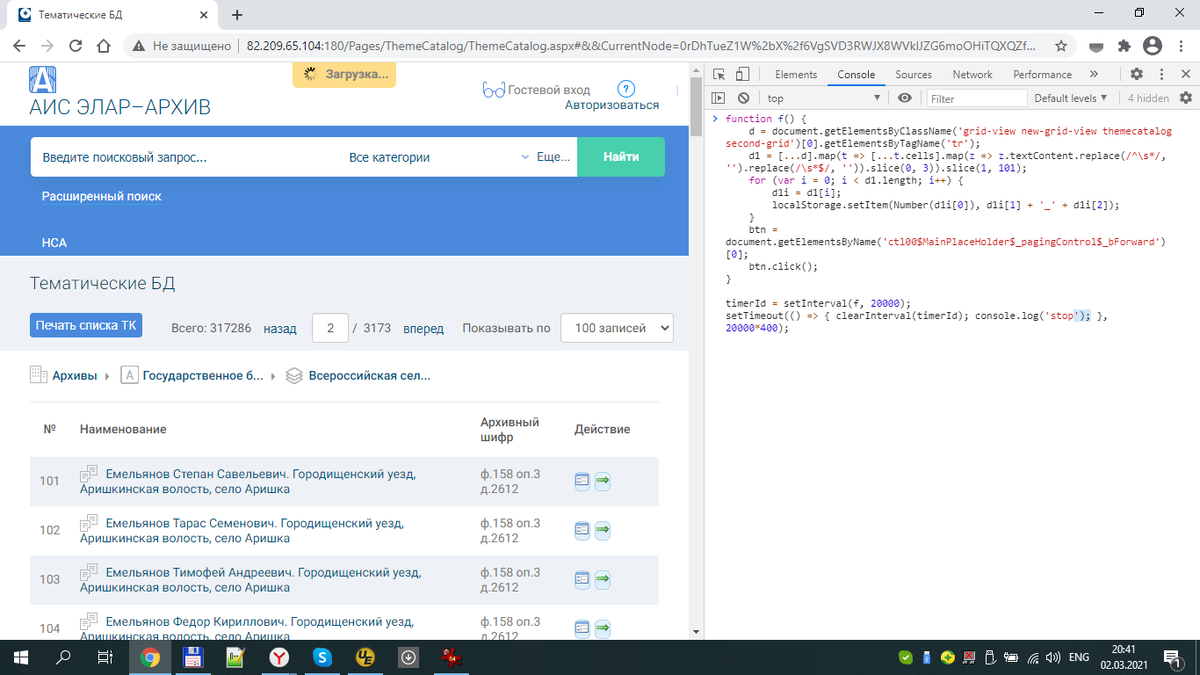Open Skype from taskbar

(322, 657)
